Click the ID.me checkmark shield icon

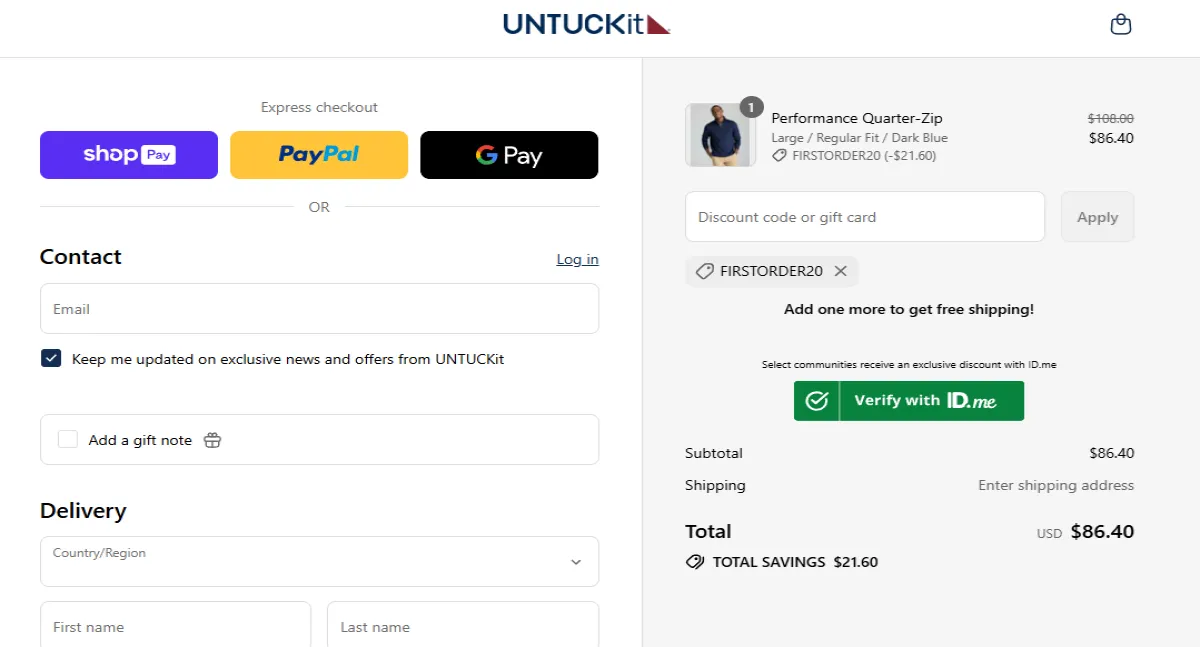(x=817, y=401)
